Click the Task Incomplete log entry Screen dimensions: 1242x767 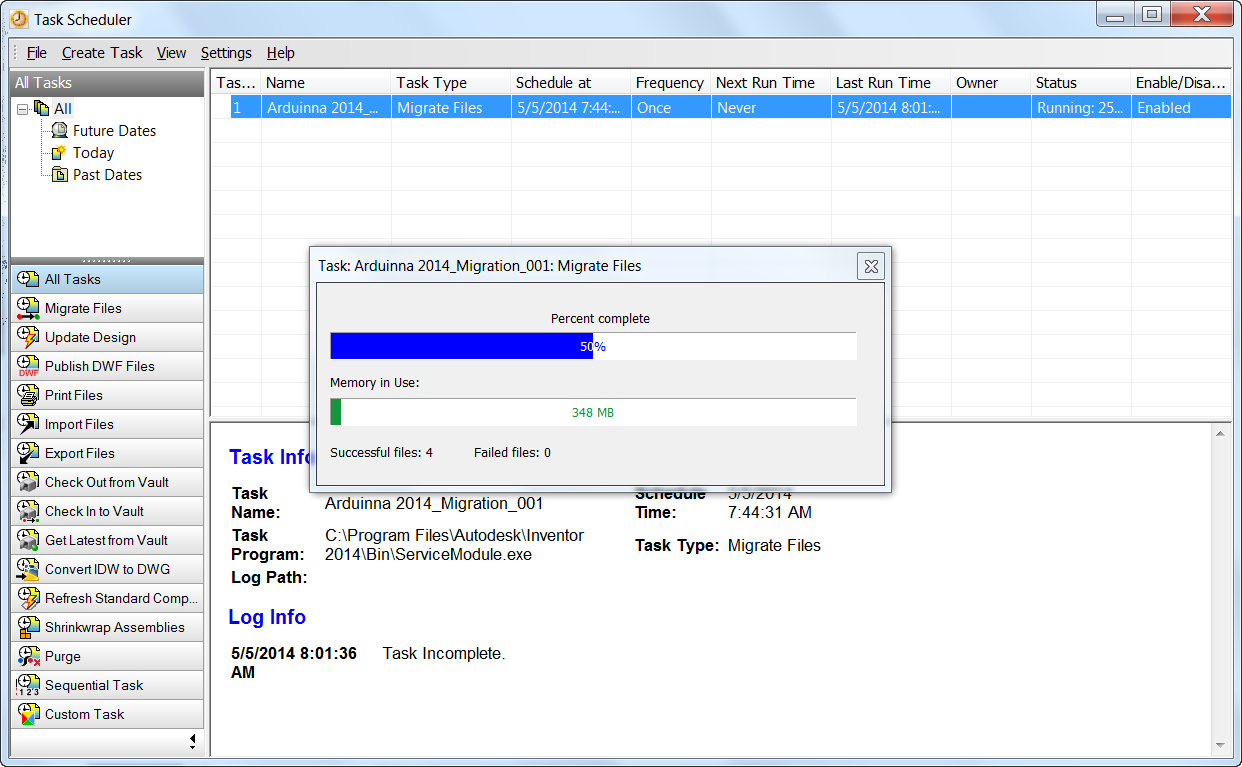click(444, 653)
